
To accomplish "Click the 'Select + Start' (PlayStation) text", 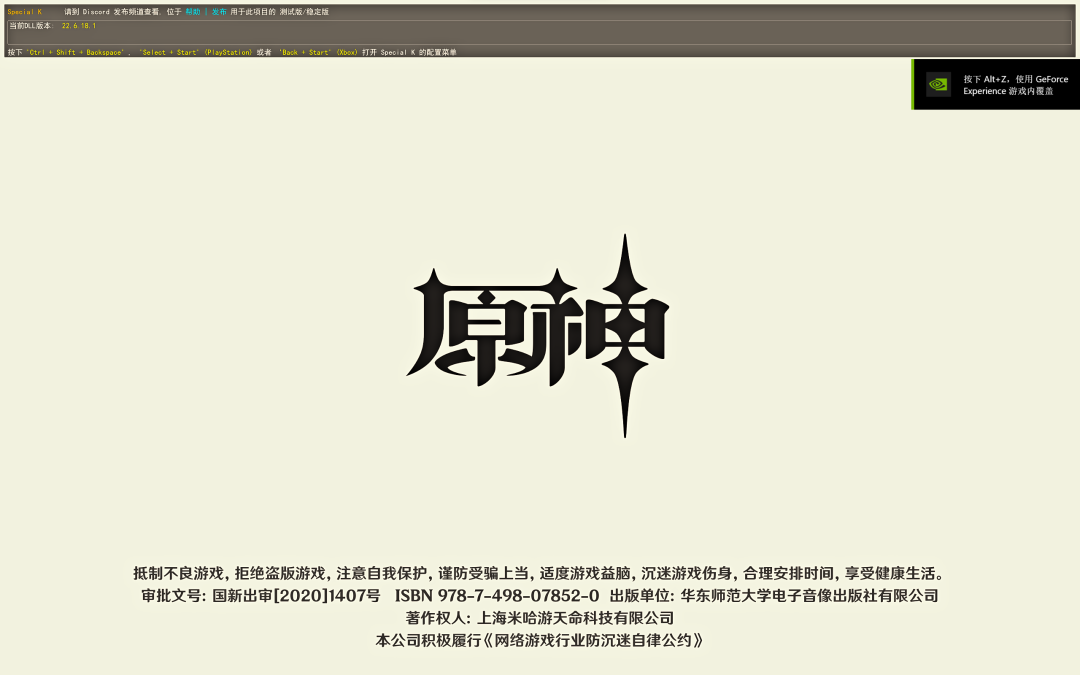I will [196, 52].
